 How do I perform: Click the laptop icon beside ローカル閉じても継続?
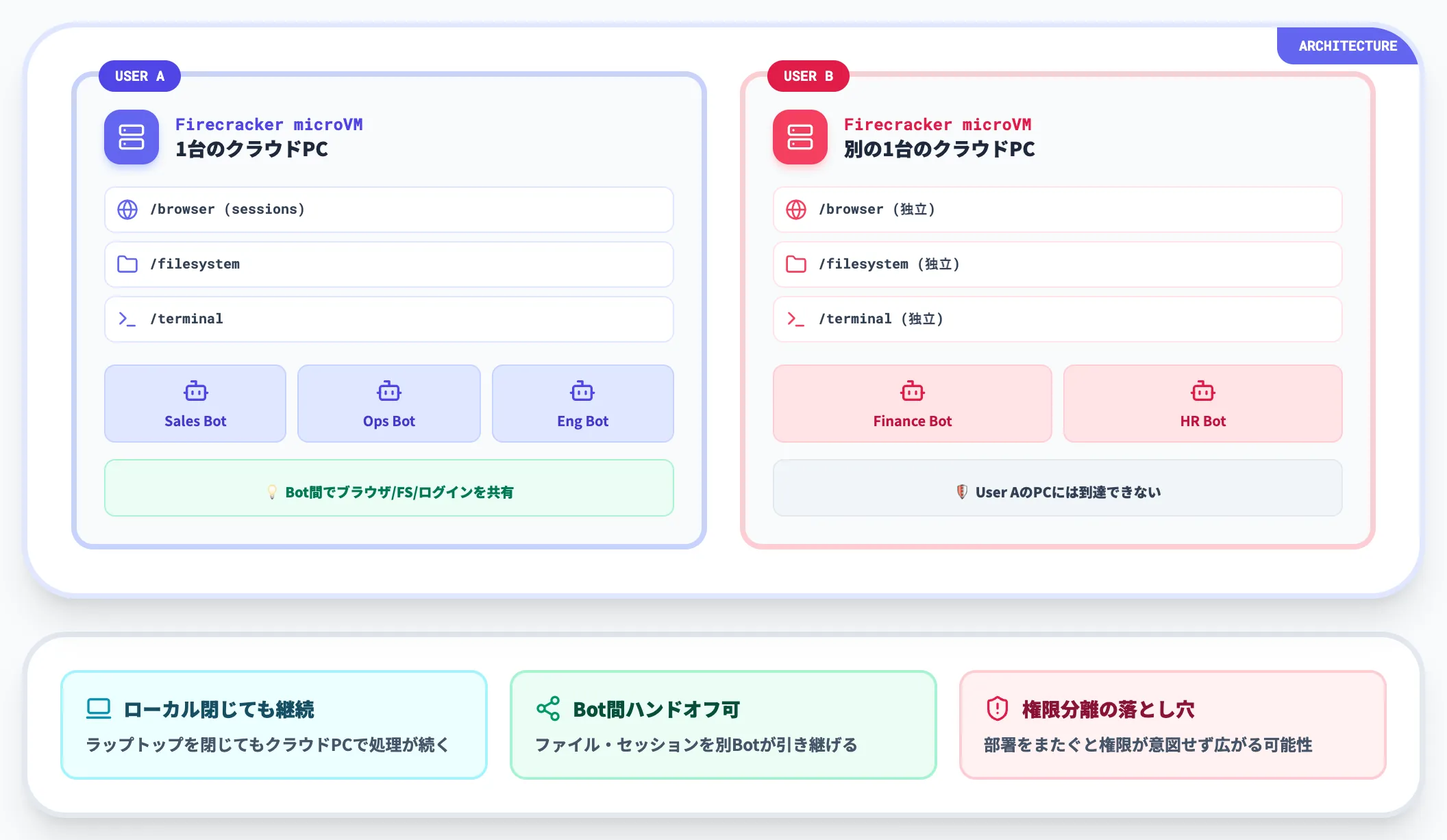point(99,708)
